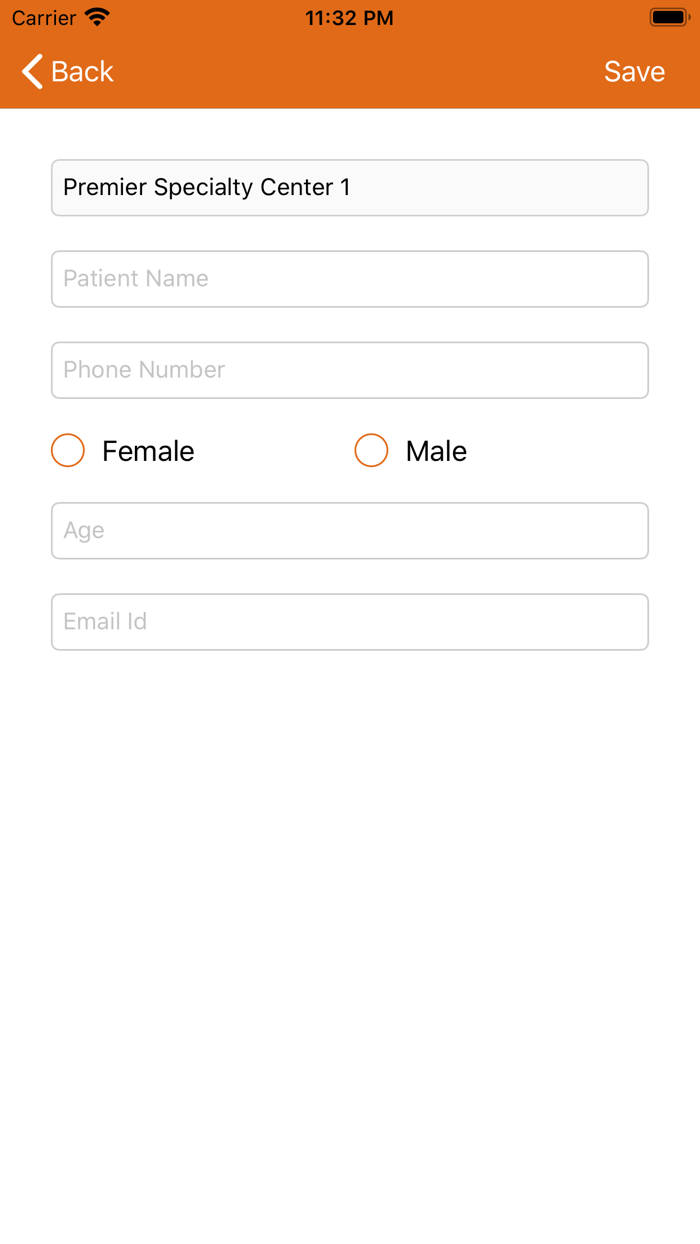Select the Male radio button circle
The width and height of the screenshot is (700, 1244).
pyautogui.click(x=371, y=451)
